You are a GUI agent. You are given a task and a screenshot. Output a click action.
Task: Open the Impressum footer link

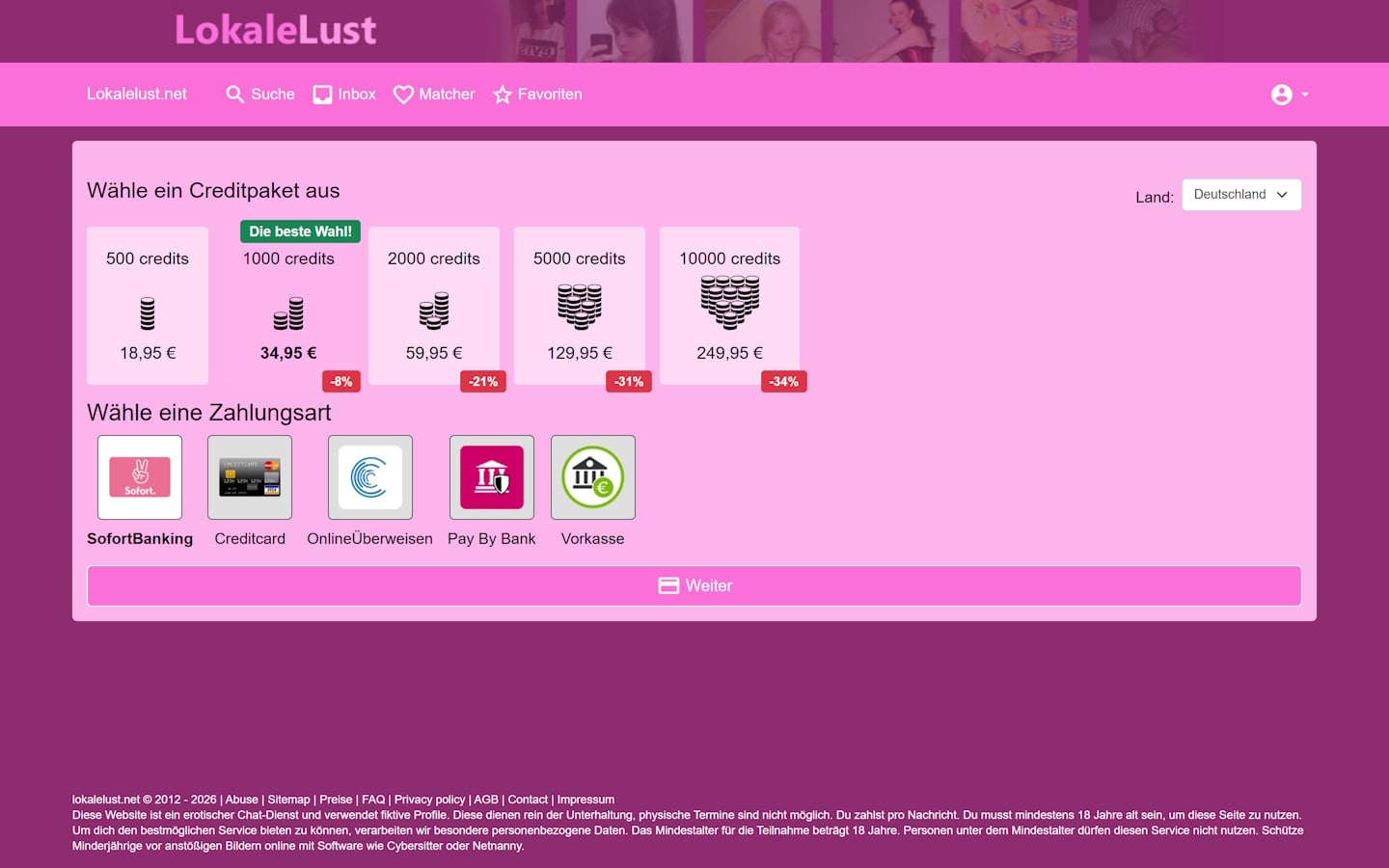point(586,800)
